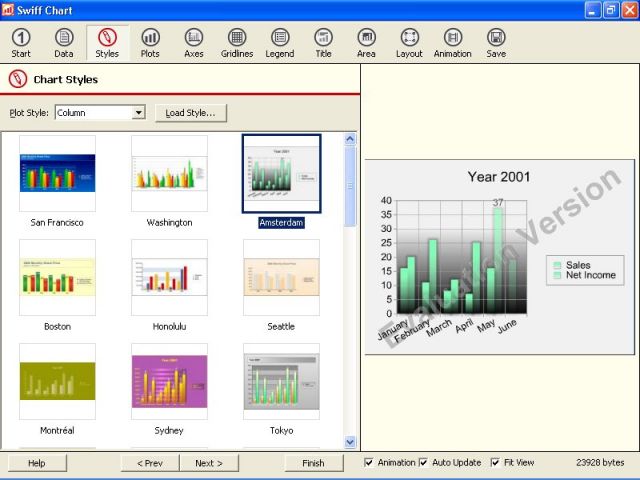Switch to the Area step
Viewport: 640px width, 480px height.
(366, 42)
